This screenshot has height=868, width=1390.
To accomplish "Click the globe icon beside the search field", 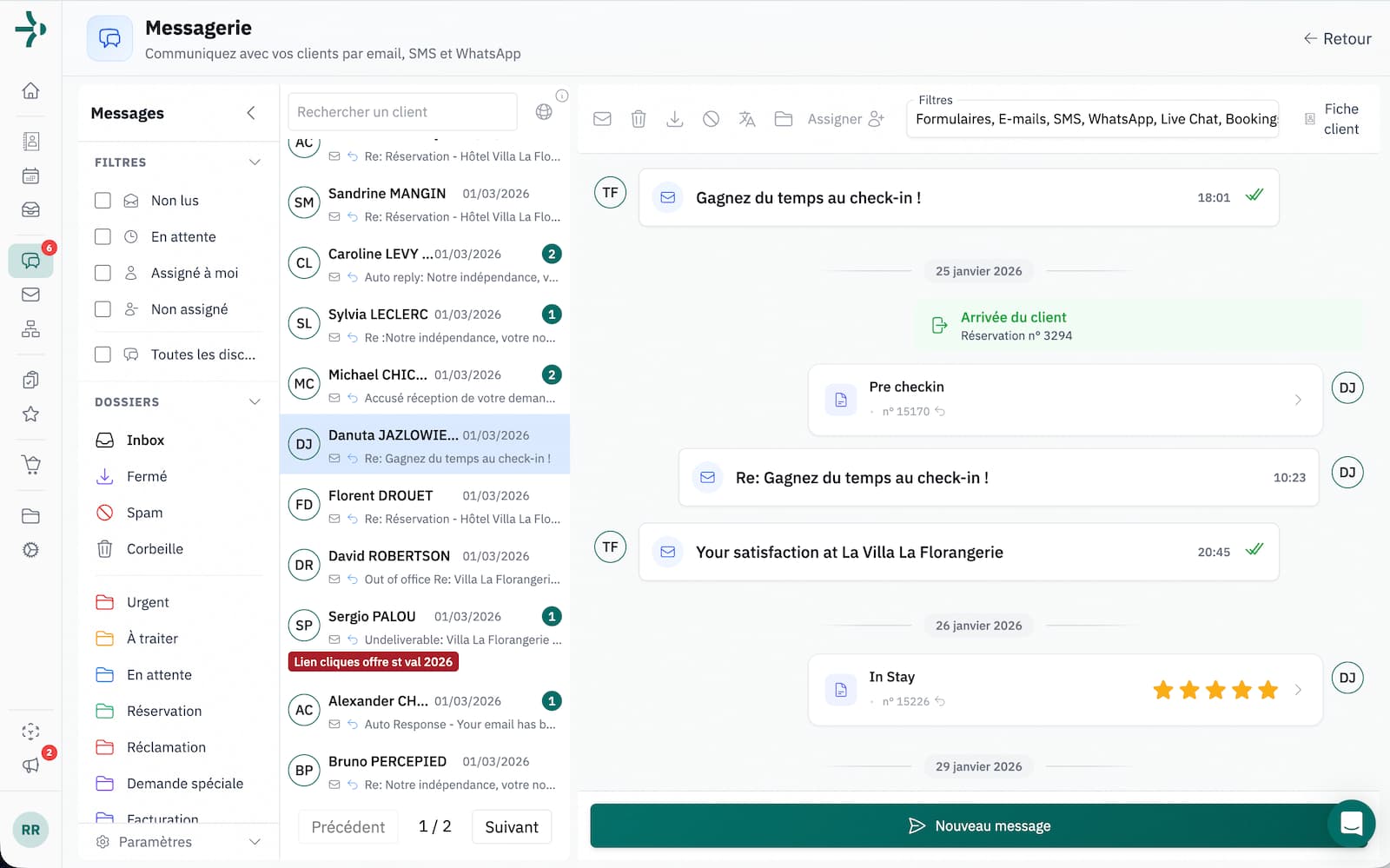I will coord(546,113).
